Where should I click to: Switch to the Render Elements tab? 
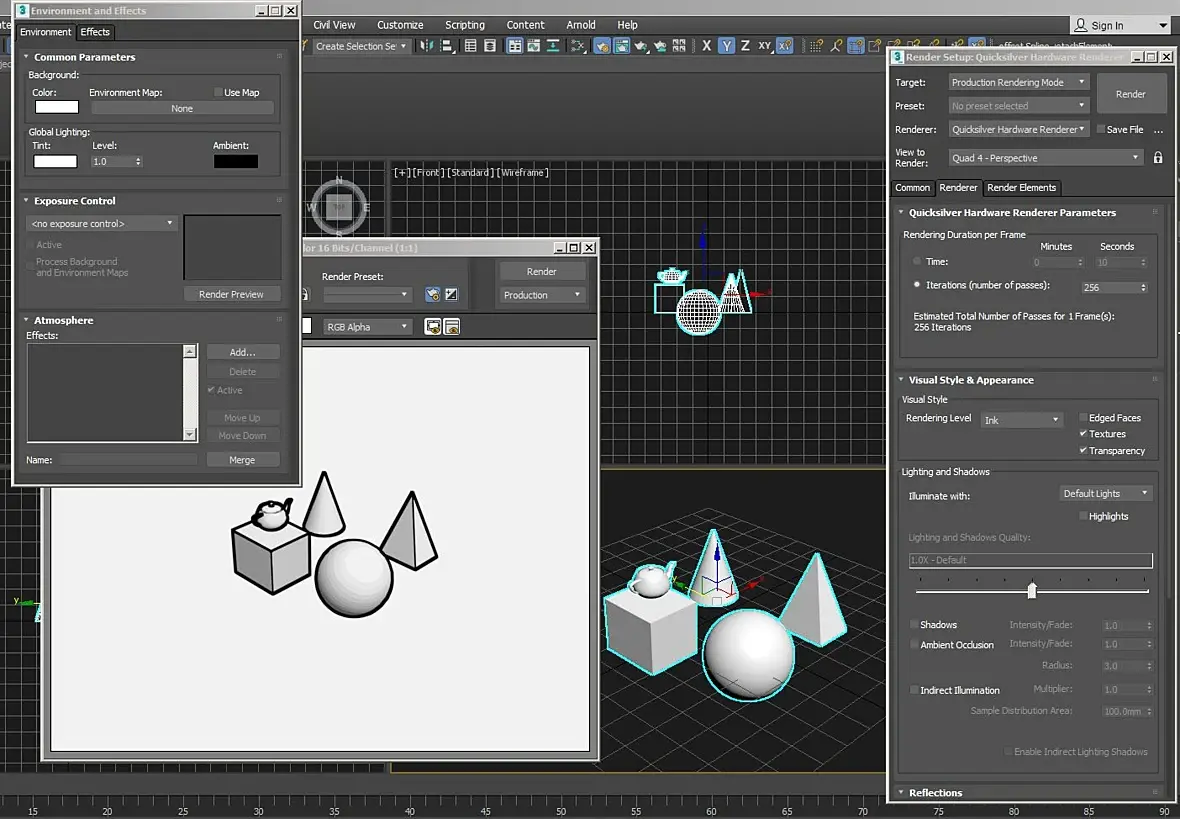tap(1021, 187)
